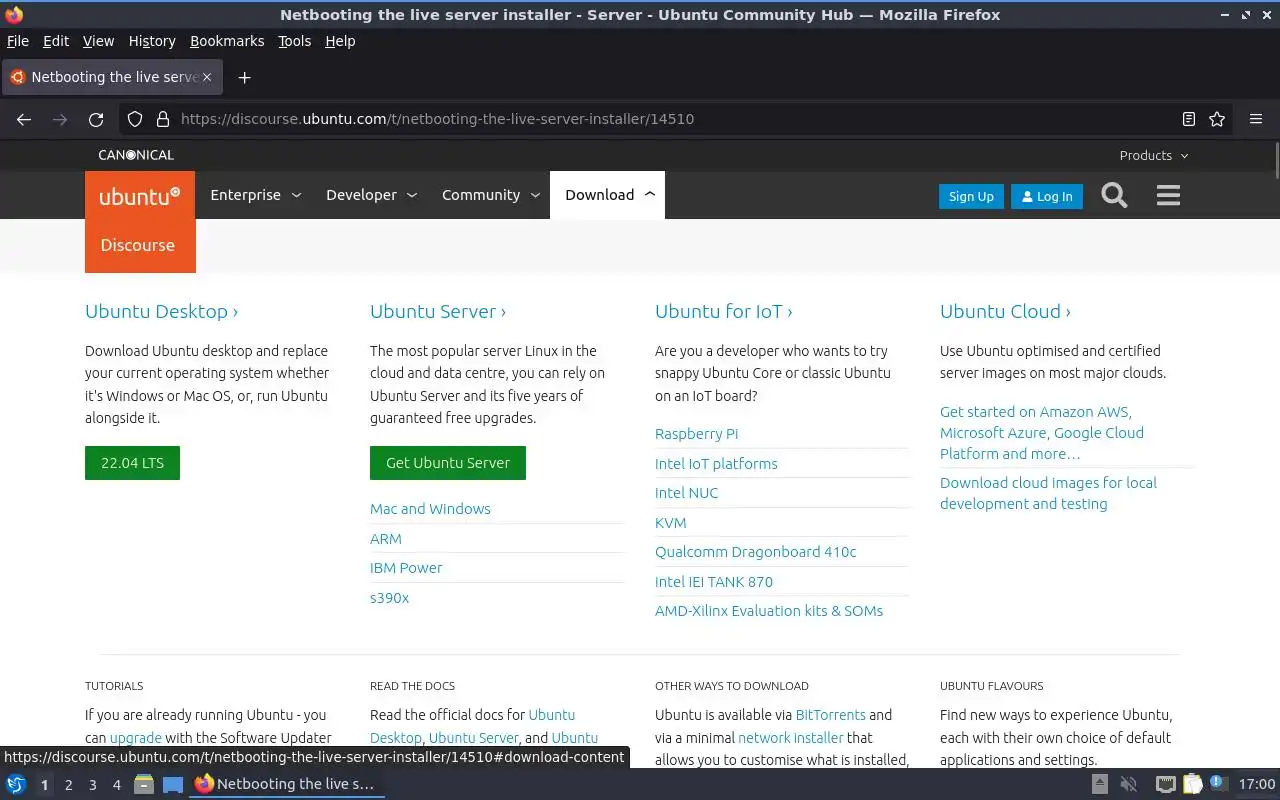Click the muted volume tray icon

coord(1129,784)
